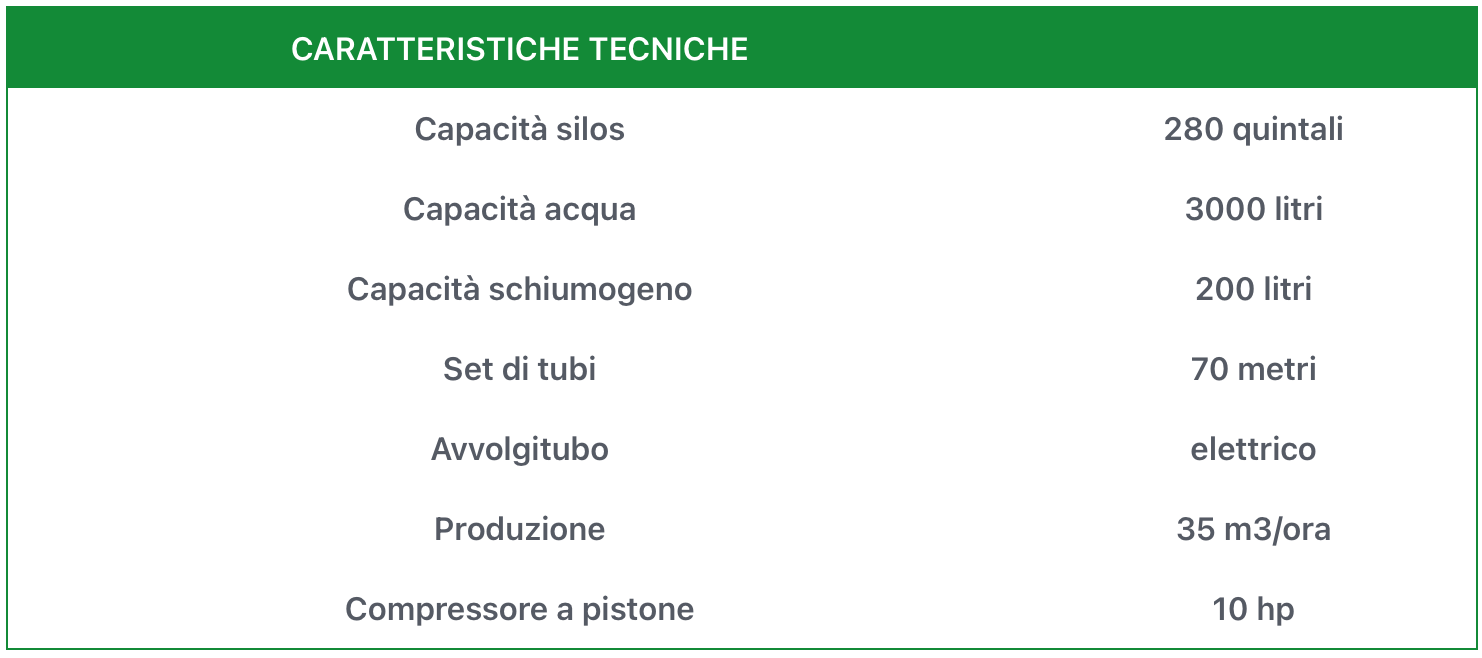The width and height of the screenshot is (1482, 658).
Task: Click the 70 metri value
Action: 1253,369
